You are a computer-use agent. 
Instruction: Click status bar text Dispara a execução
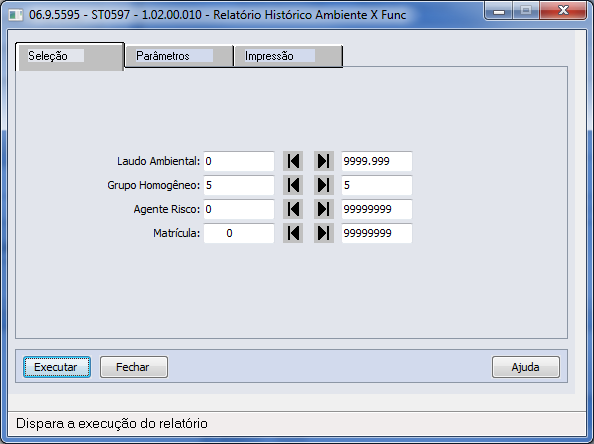pyautogui.click(x=112, y=423)
